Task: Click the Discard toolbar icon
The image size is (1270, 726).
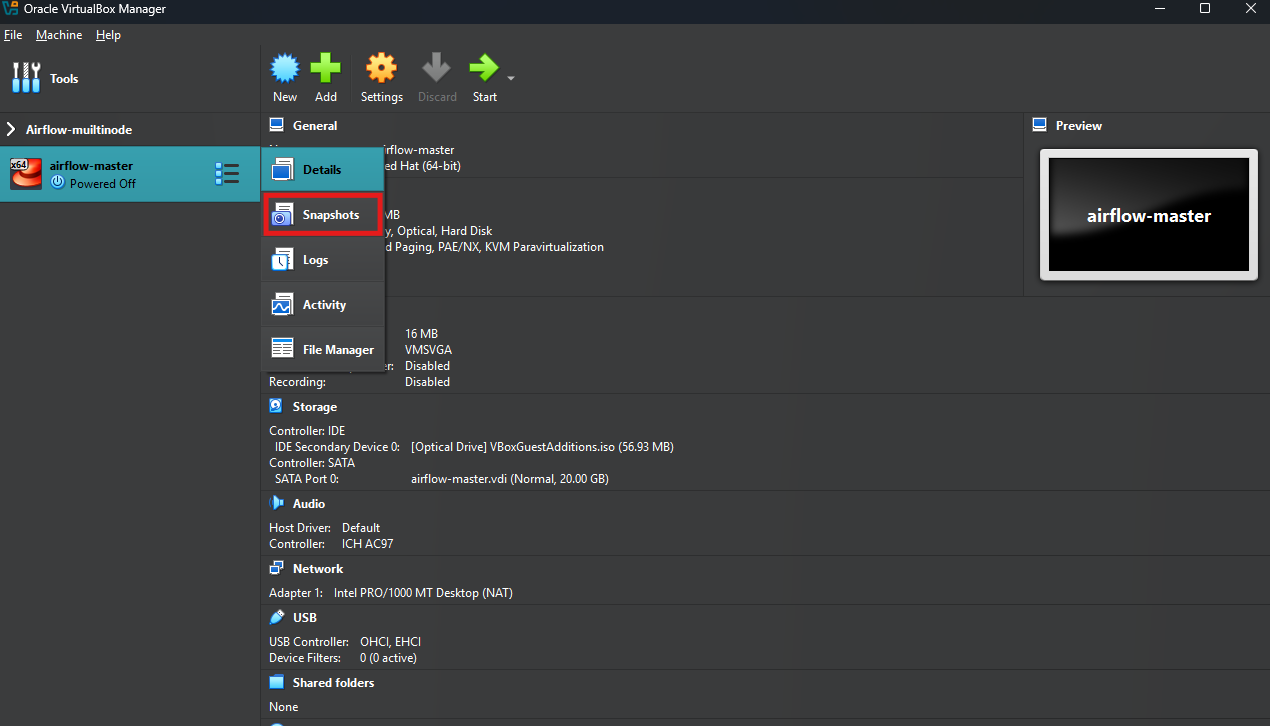Action: 436,68
